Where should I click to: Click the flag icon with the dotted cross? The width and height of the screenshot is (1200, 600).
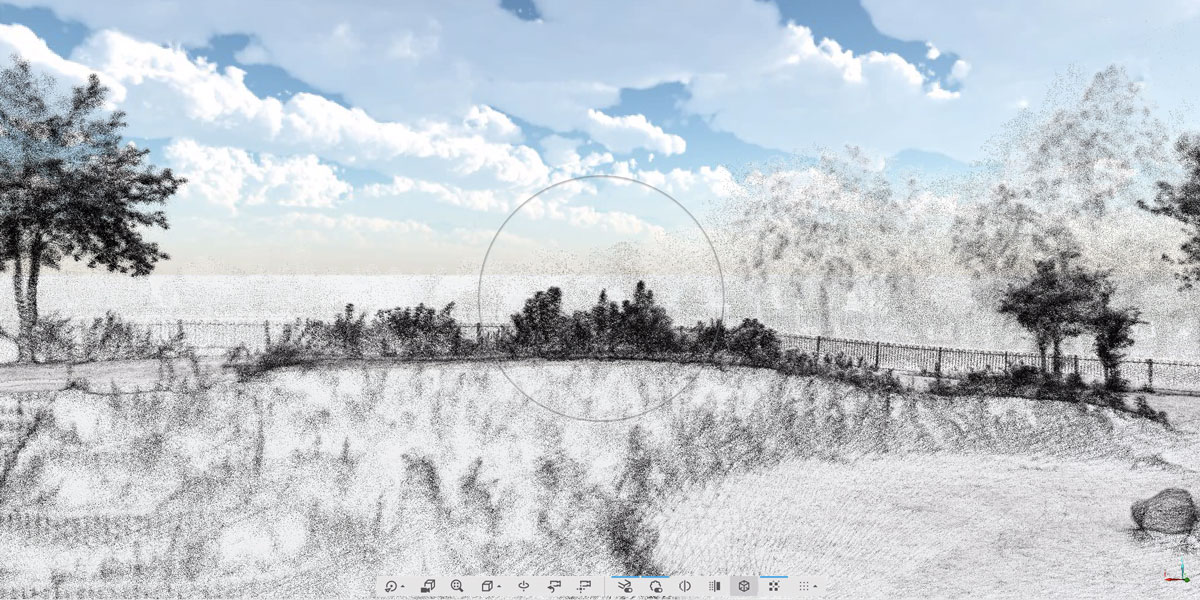pos(584,586)
